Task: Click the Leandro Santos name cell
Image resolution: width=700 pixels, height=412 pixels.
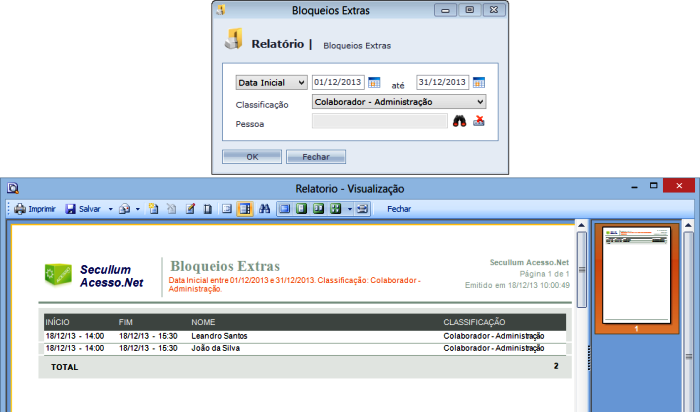Action: click(219, 336)
